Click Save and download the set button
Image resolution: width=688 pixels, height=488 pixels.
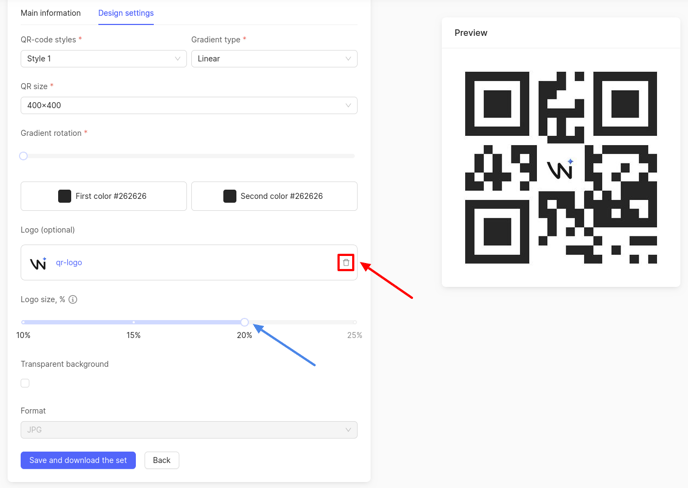[78, 460]
